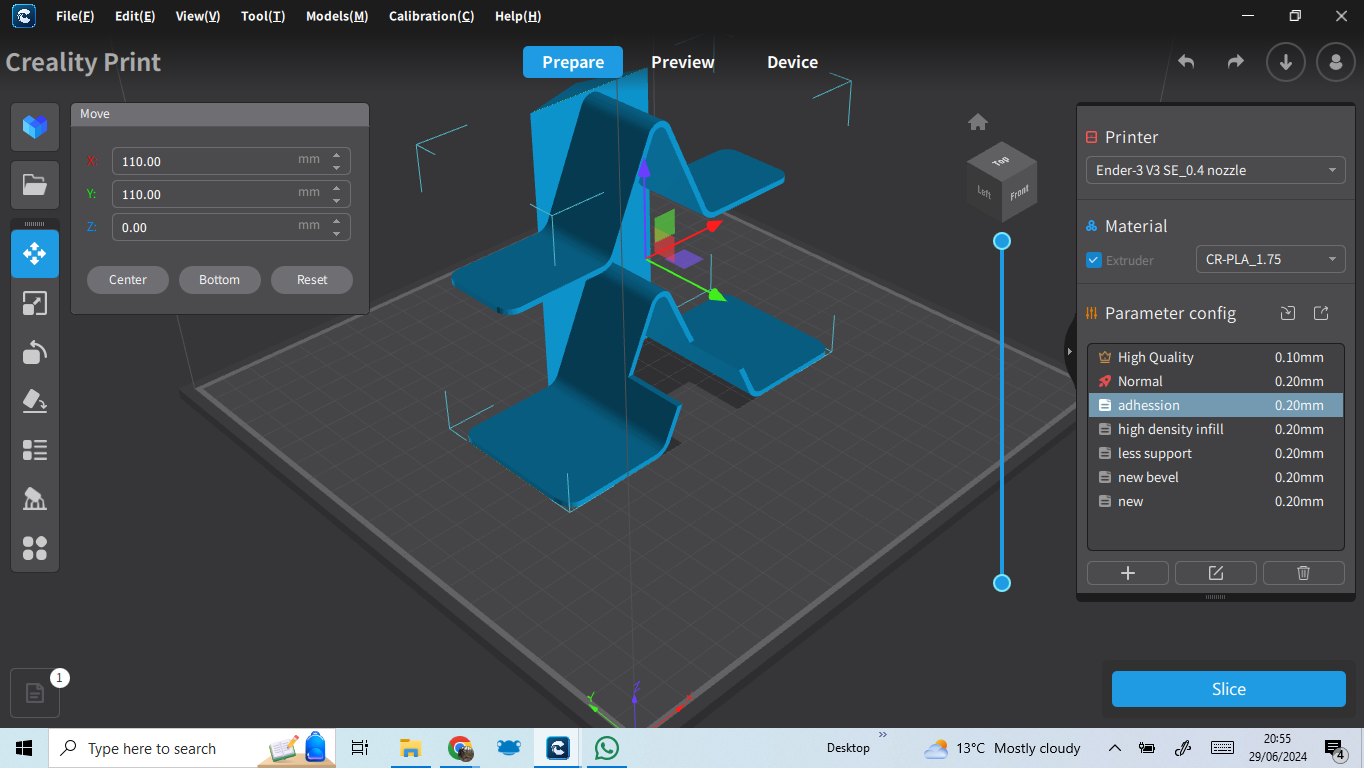Select the lay-flat face tool icon

(35, 401)
